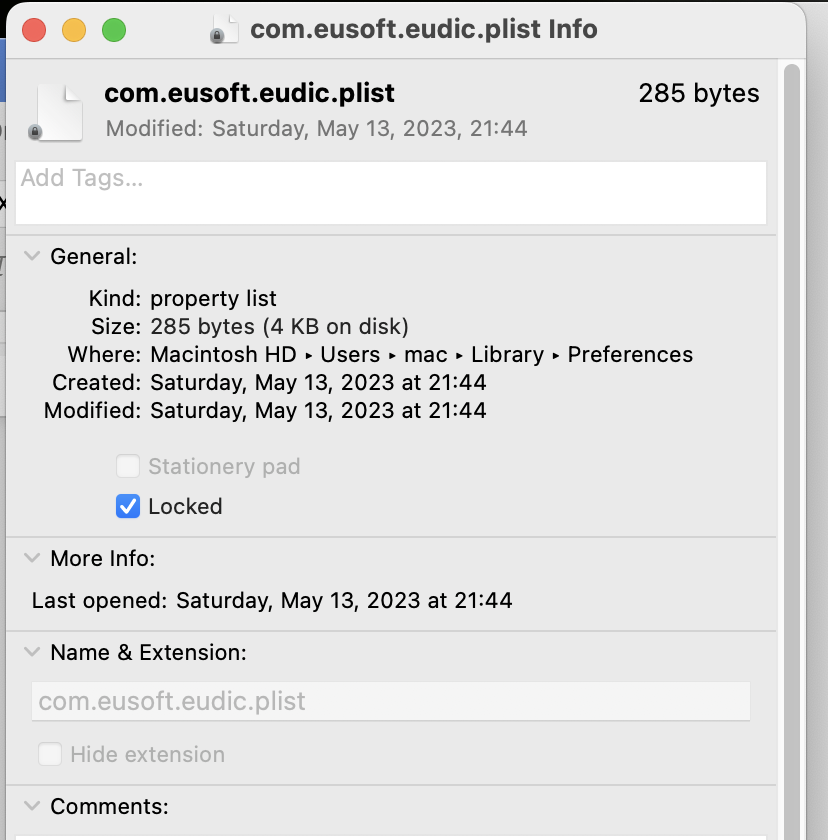Image resolution: width=828 pixels, height=840 pixels.
Task: Click the Where path Macintosh HD text
Action: point(223,355)
